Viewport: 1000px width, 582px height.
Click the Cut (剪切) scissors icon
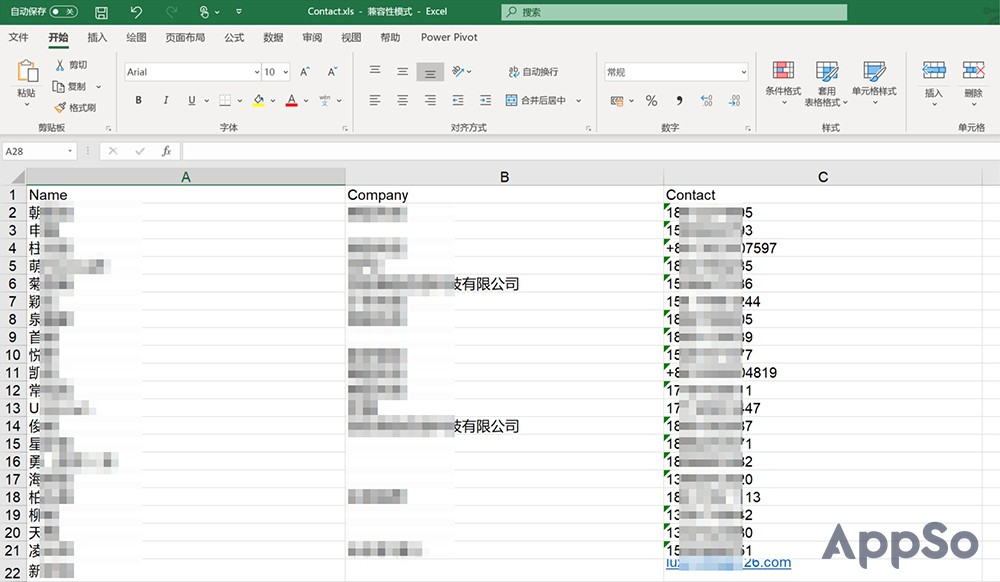click(70, 65)
